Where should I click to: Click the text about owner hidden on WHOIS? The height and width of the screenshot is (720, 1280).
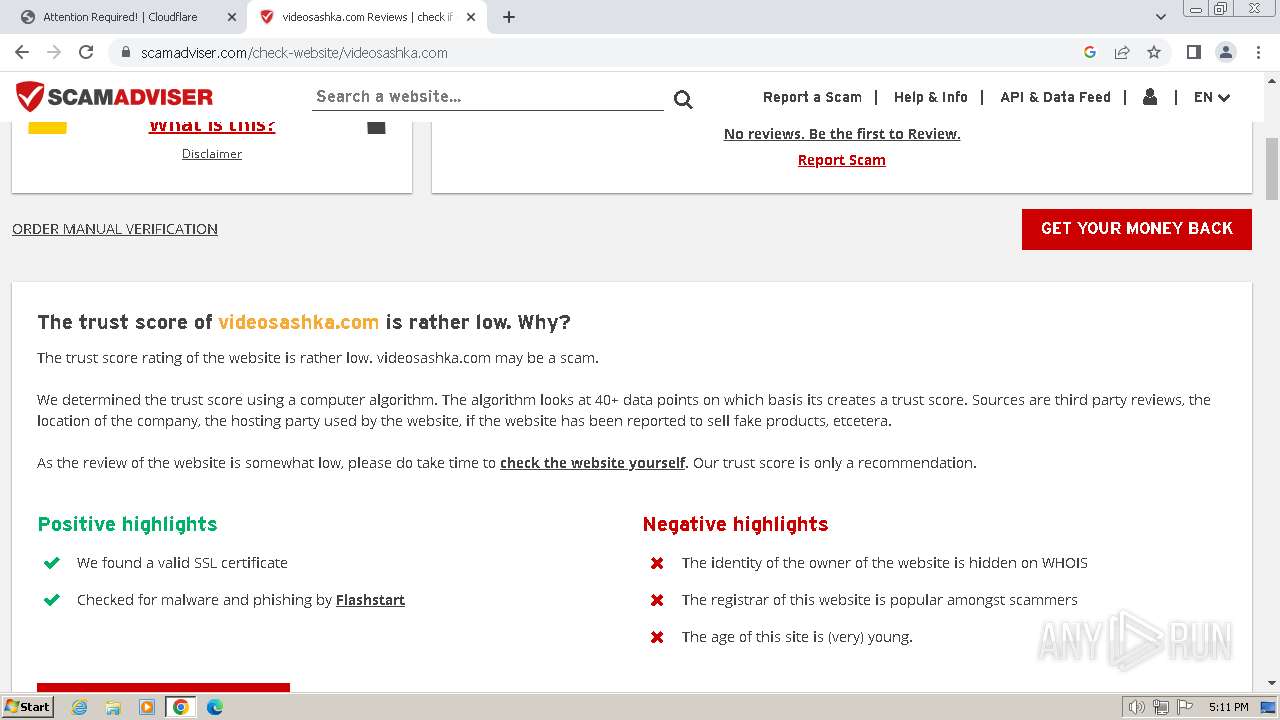point(885,563)
